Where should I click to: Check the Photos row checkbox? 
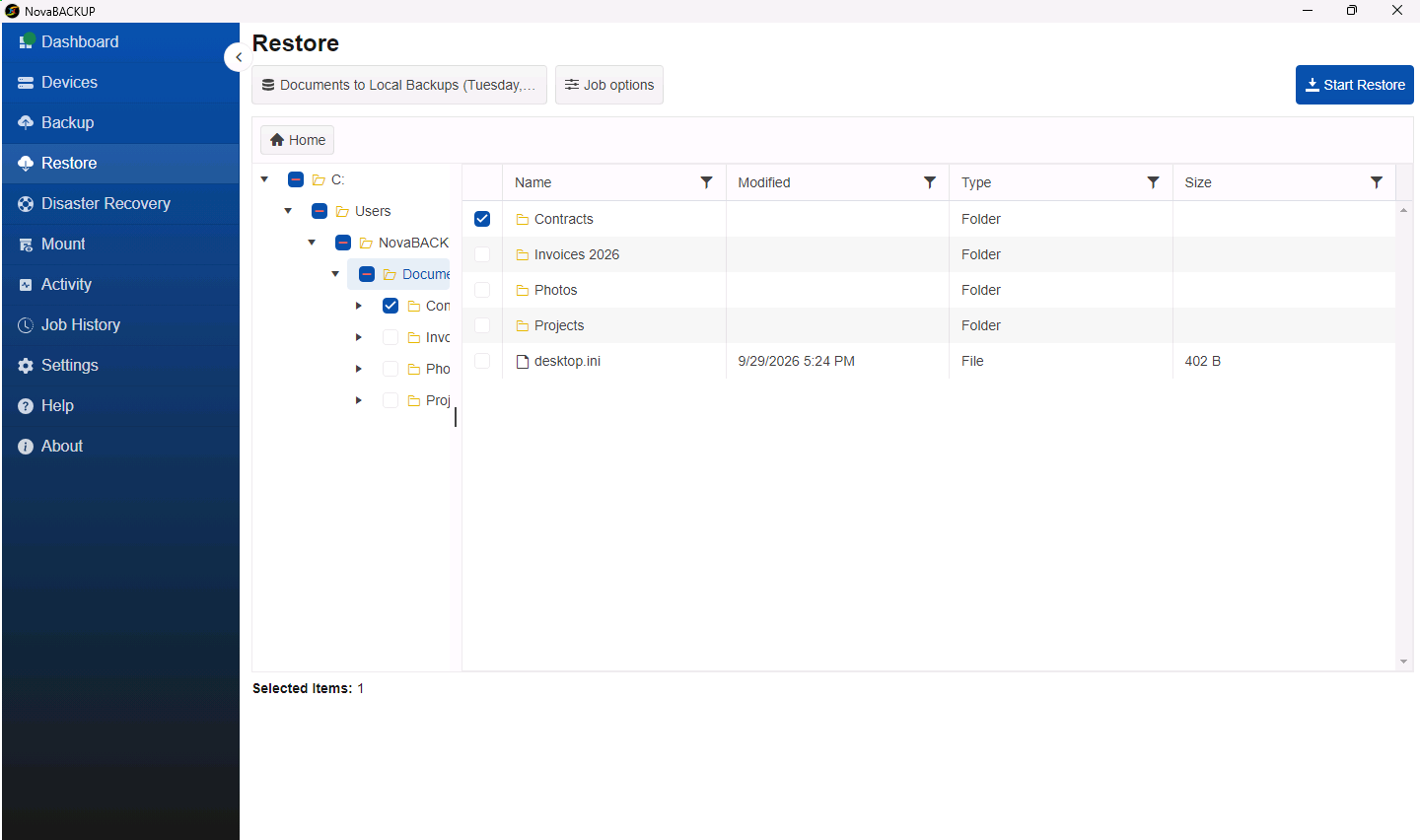pyautogui.click(x=482, y=290)
